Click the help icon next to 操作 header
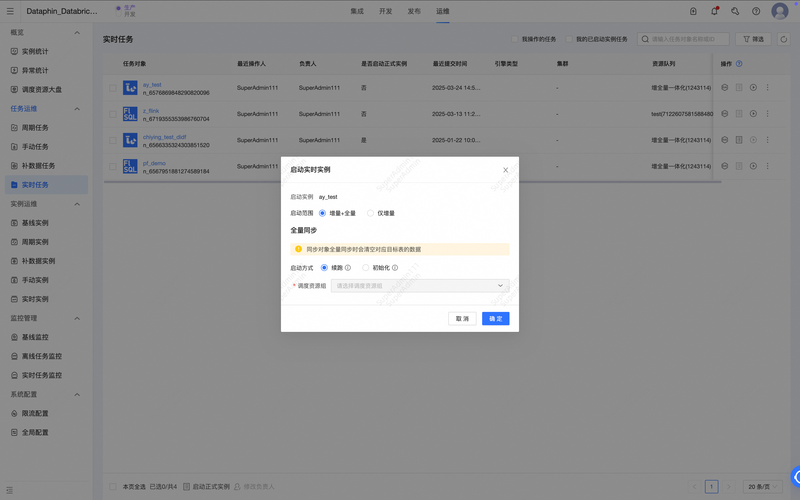This screenshot has height=500, width=800. tap(739, 64)
